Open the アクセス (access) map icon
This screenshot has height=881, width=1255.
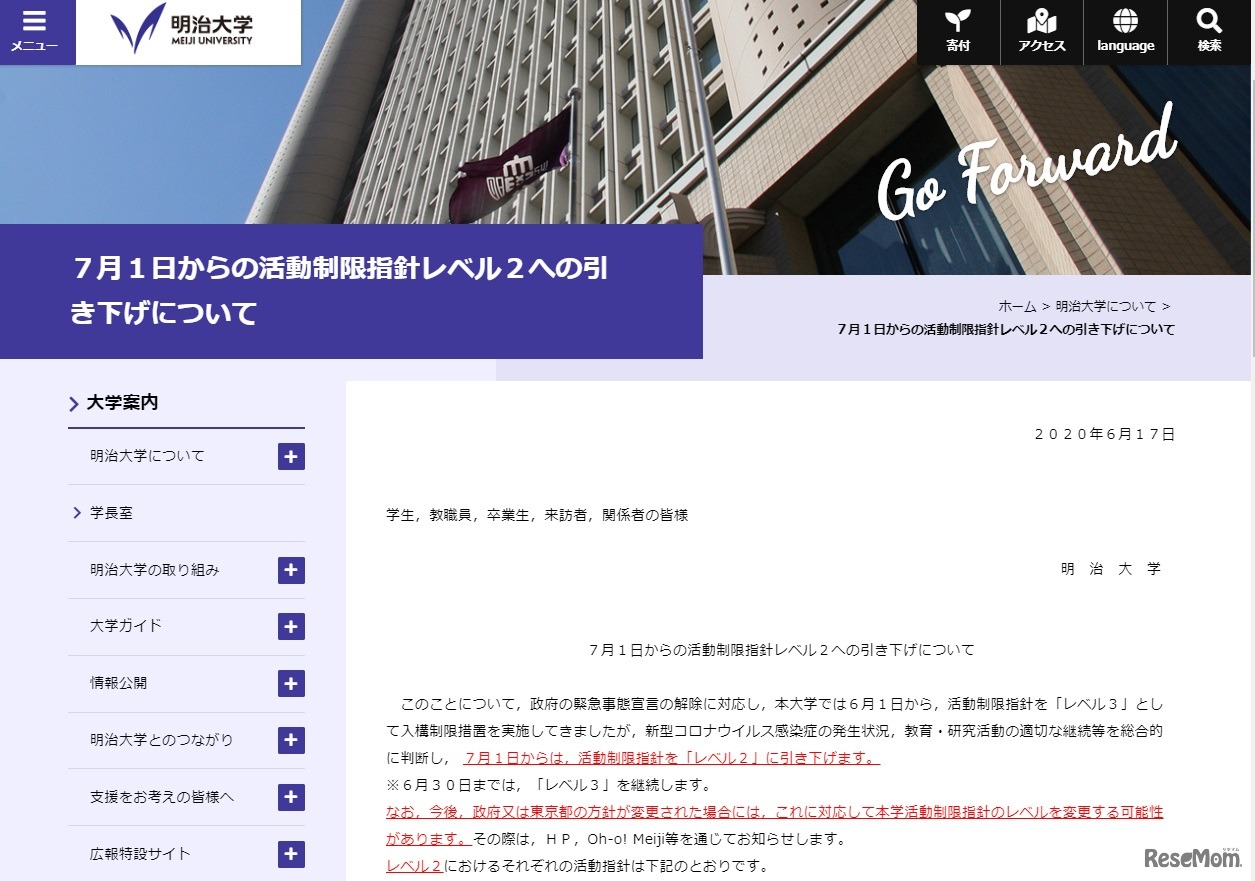[x=1041, y=30]
